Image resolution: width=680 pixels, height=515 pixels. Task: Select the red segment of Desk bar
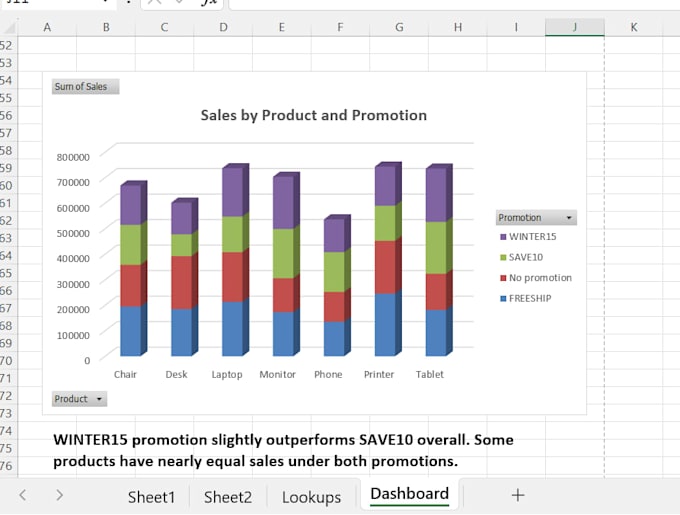(181, 282)
